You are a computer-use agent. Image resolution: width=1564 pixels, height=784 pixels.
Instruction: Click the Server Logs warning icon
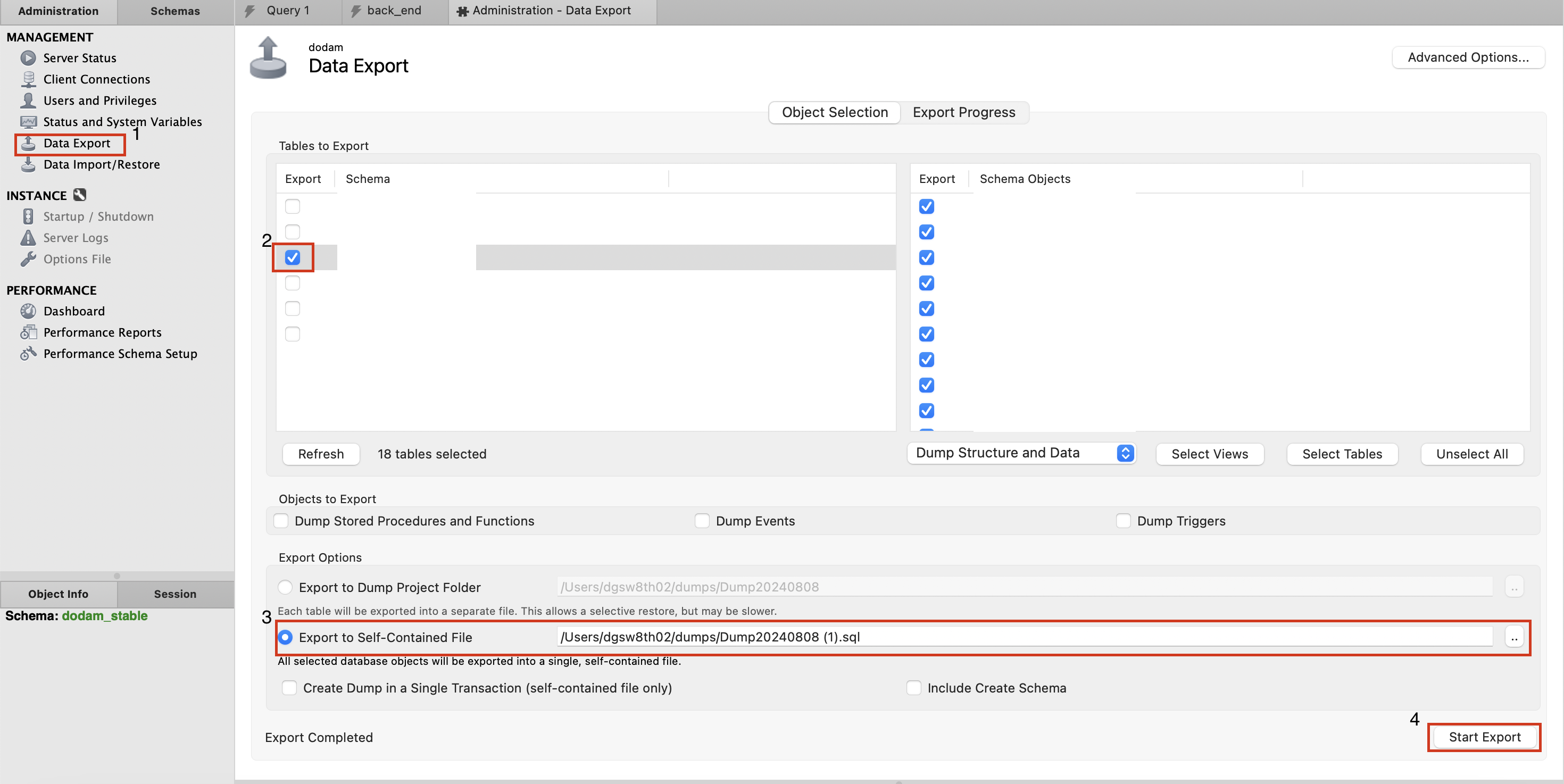28,238
